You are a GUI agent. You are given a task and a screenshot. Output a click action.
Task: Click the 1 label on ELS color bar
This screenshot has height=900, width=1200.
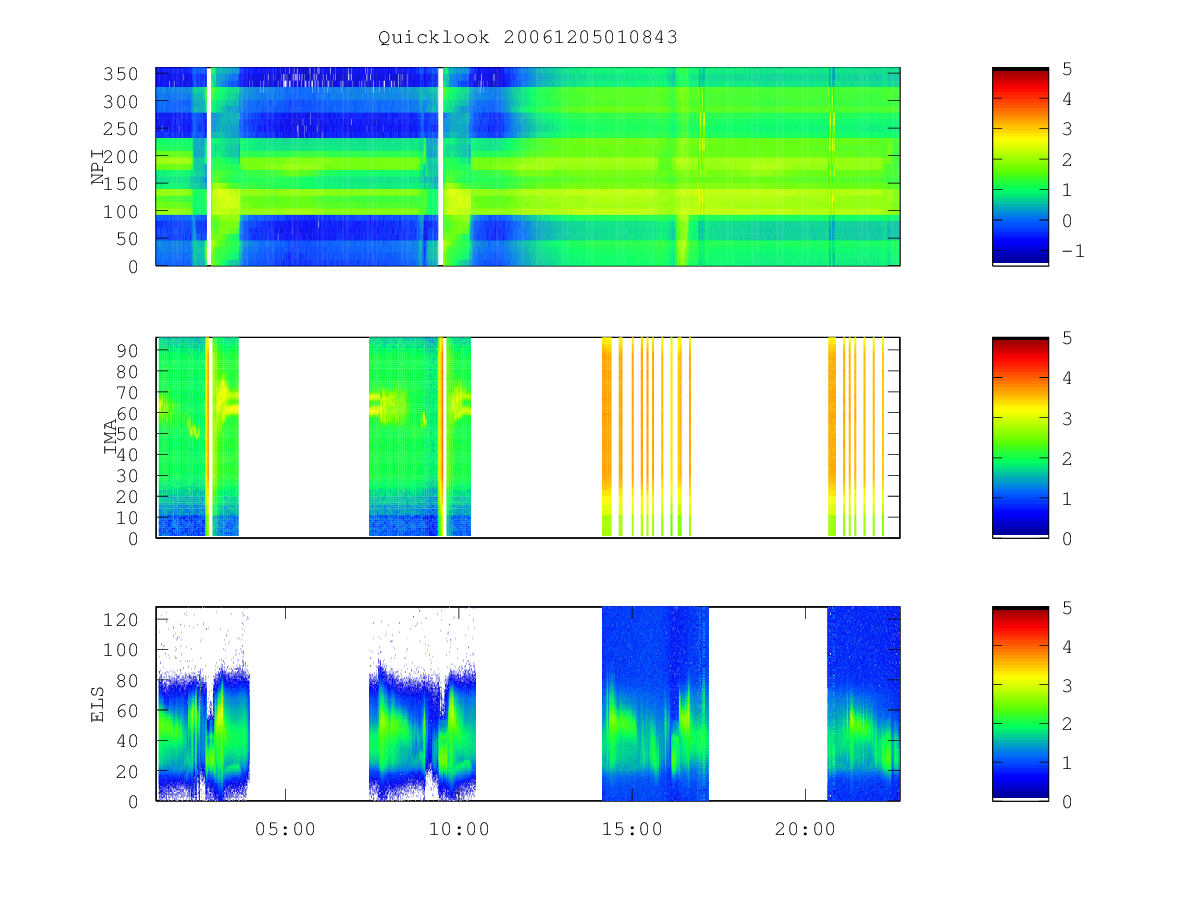pyautogui.click(x=1066, y=763)
